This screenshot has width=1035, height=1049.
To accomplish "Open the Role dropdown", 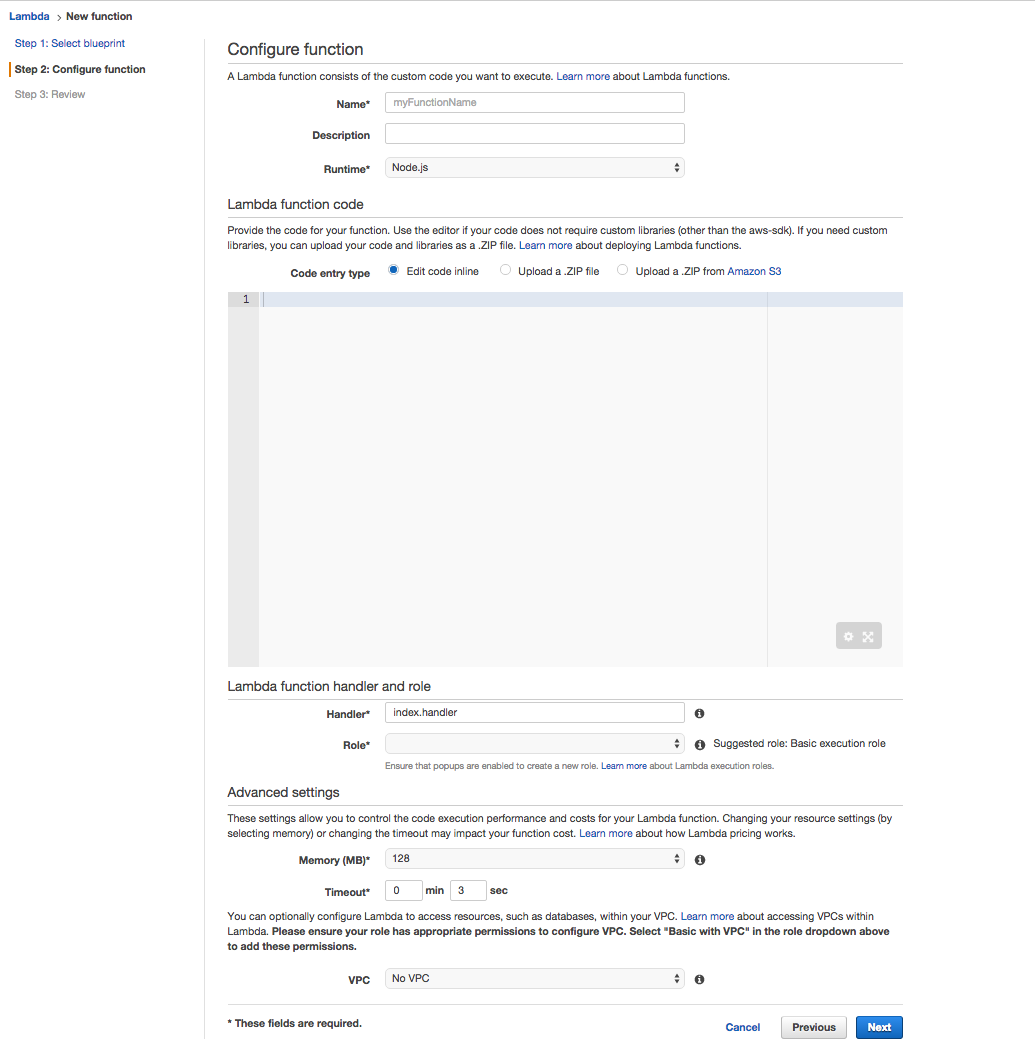I will (x=535, y=744).
